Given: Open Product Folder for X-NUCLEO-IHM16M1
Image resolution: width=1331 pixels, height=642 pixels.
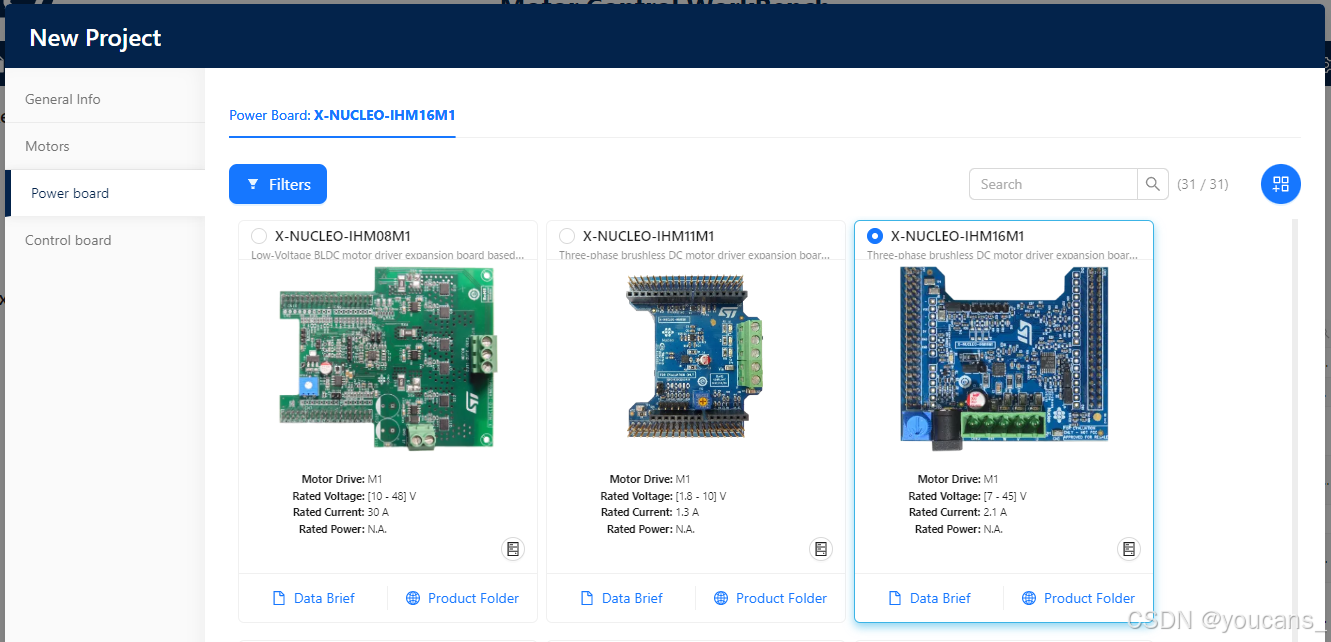Looking at the screenshot, I should tap(1078, 598).
